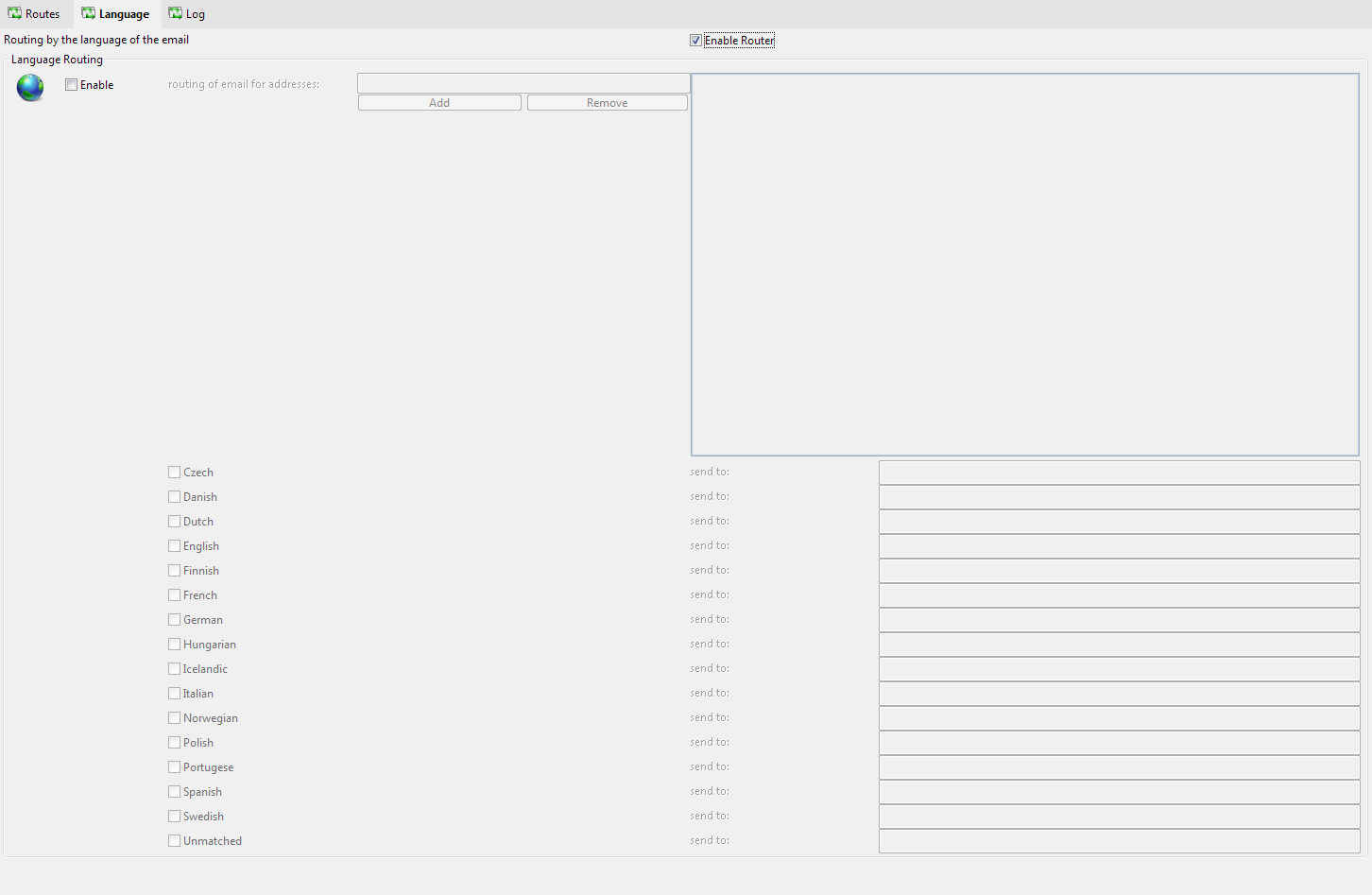Click the send to field for Danish

pos(1119,497)
